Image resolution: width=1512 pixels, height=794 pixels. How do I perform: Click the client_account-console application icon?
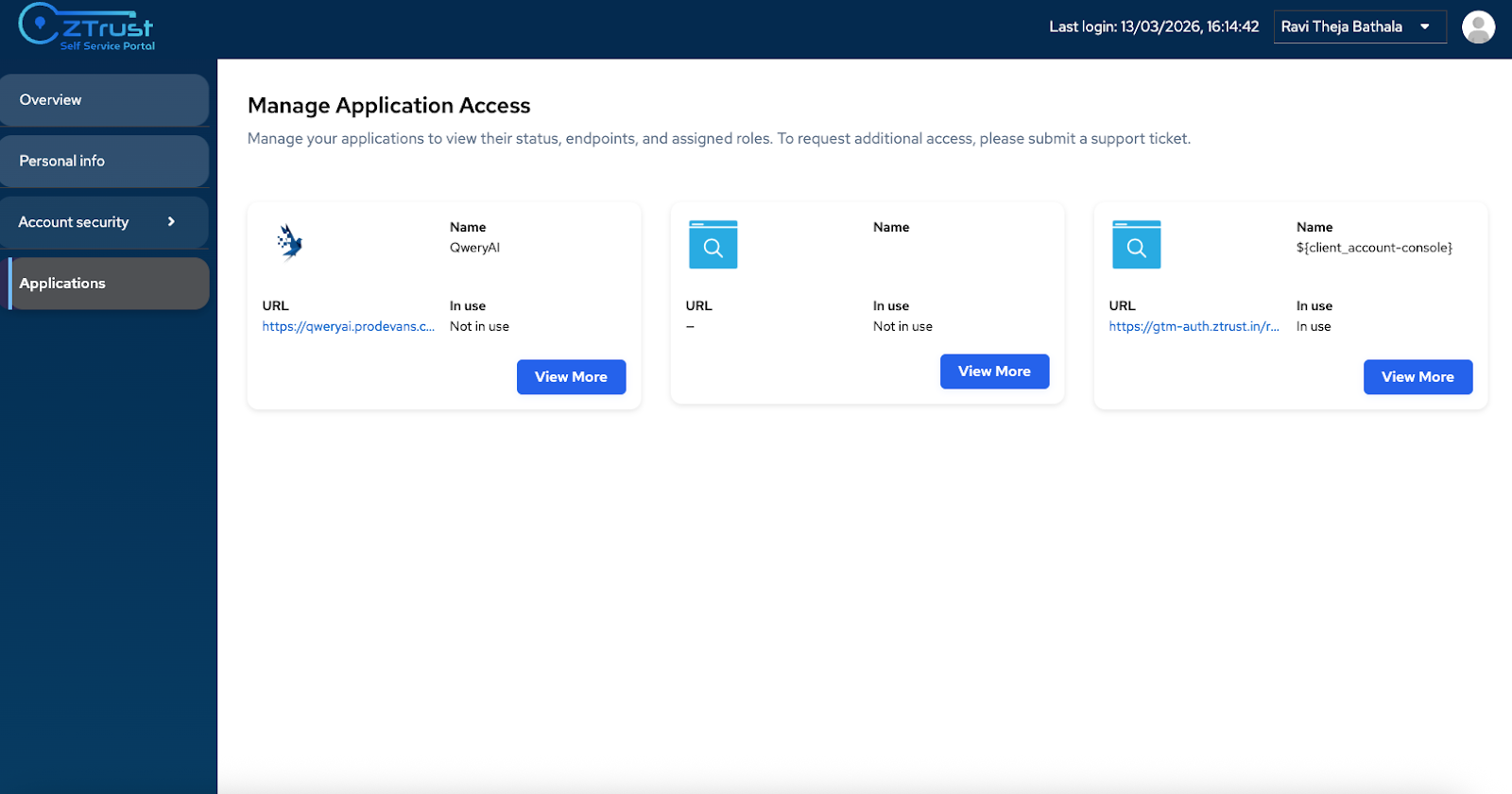(x=1136, y=245)
